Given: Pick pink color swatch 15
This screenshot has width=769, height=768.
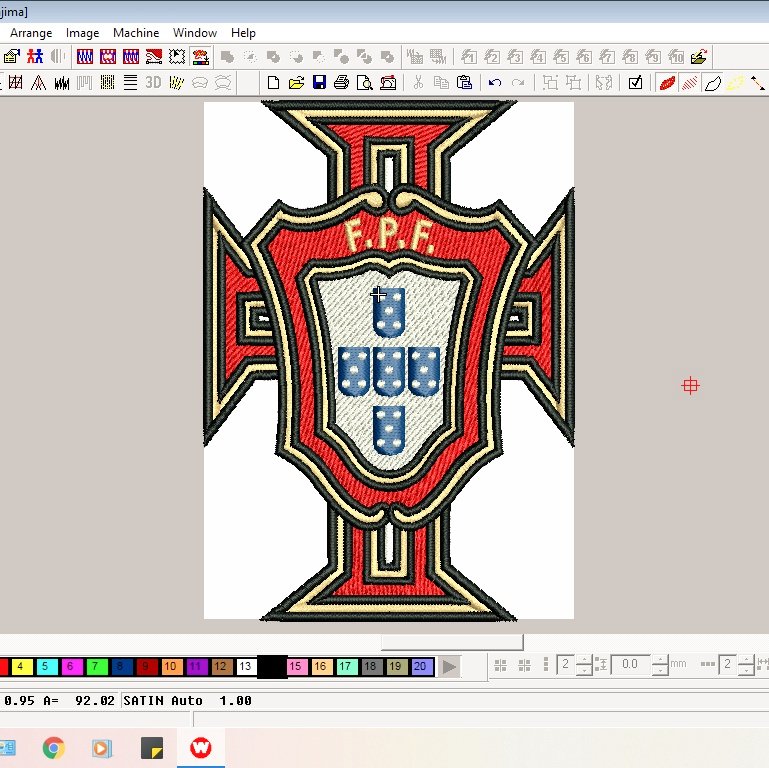Looking at the screenshot, I should tap(296, 666).
